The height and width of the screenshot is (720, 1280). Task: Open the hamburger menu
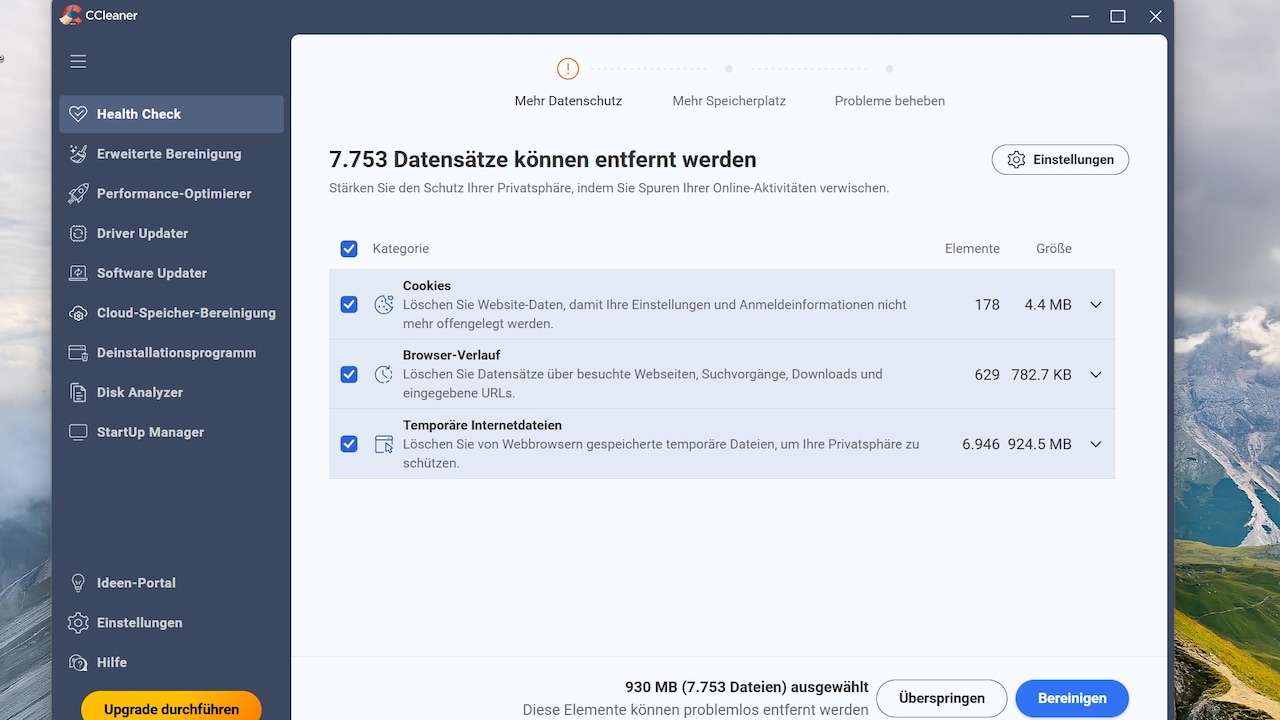click(78, 61)
